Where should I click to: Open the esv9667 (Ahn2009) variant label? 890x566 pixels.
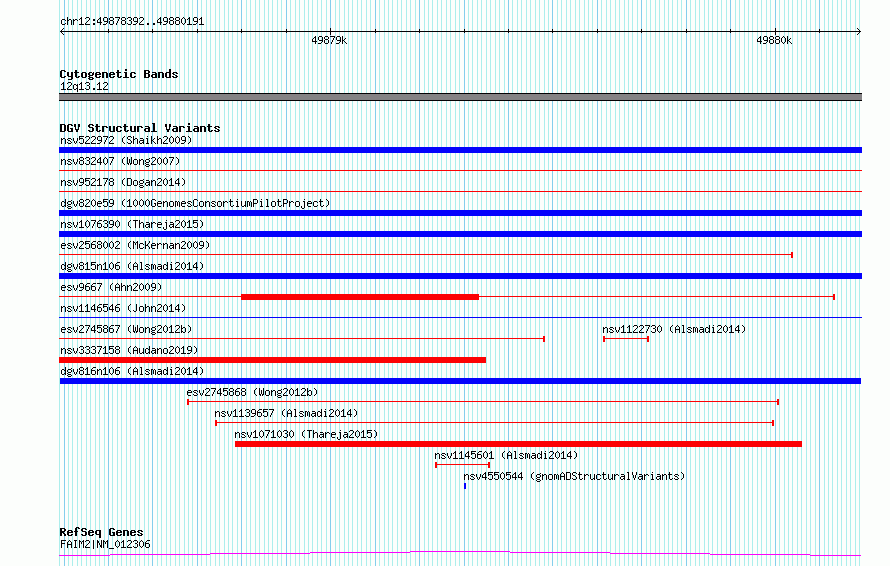(x=111, y=287)
